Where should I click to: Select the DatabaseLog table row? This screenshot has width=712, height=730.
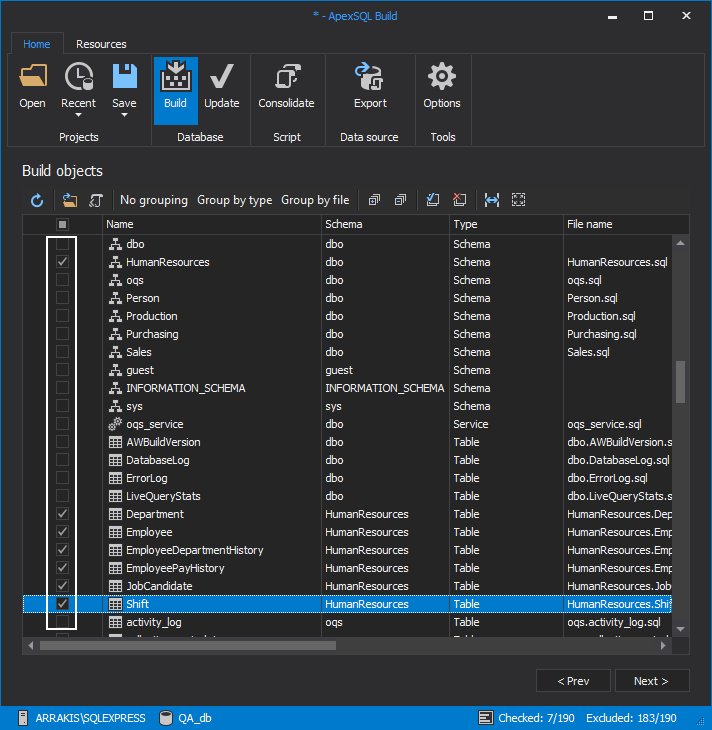tap(347, 460)
